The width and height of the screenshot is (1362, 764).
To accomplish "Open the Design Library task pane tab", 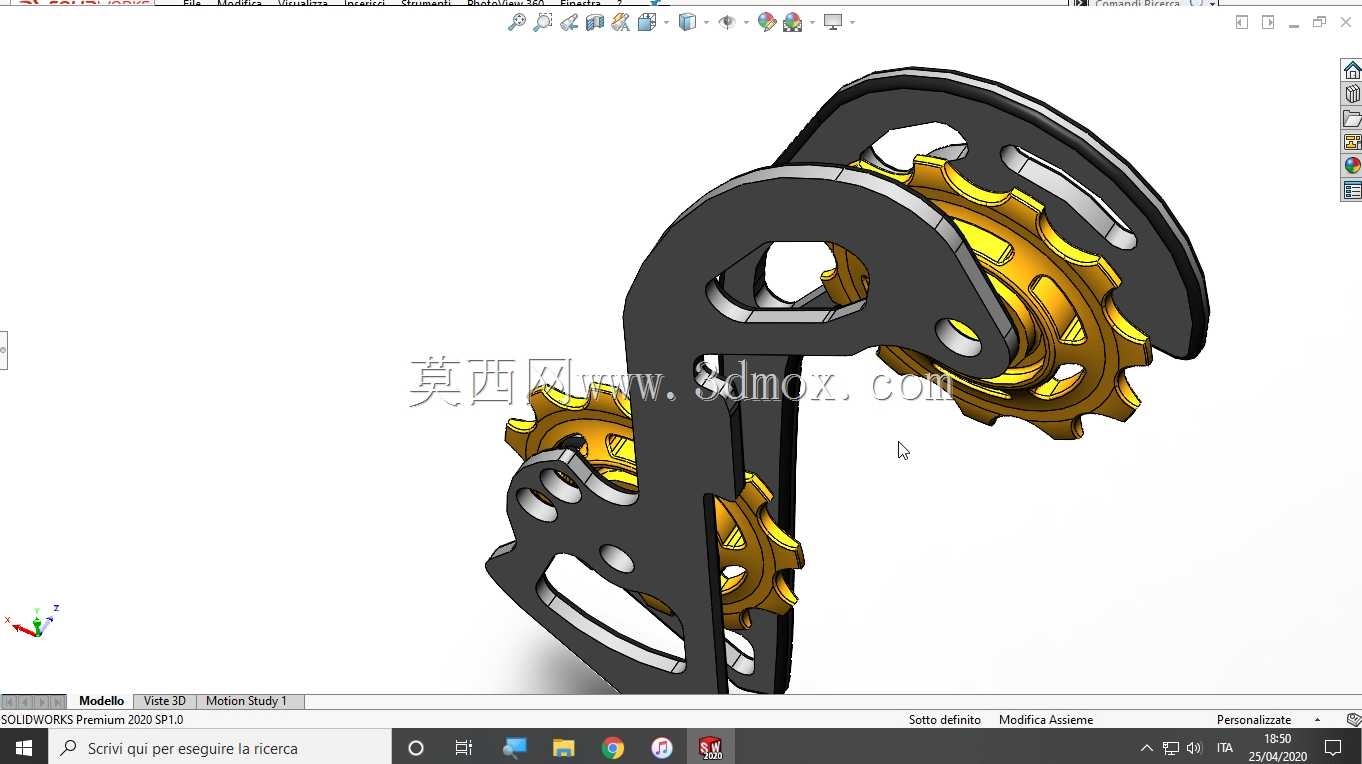I will coord(1352,94).
